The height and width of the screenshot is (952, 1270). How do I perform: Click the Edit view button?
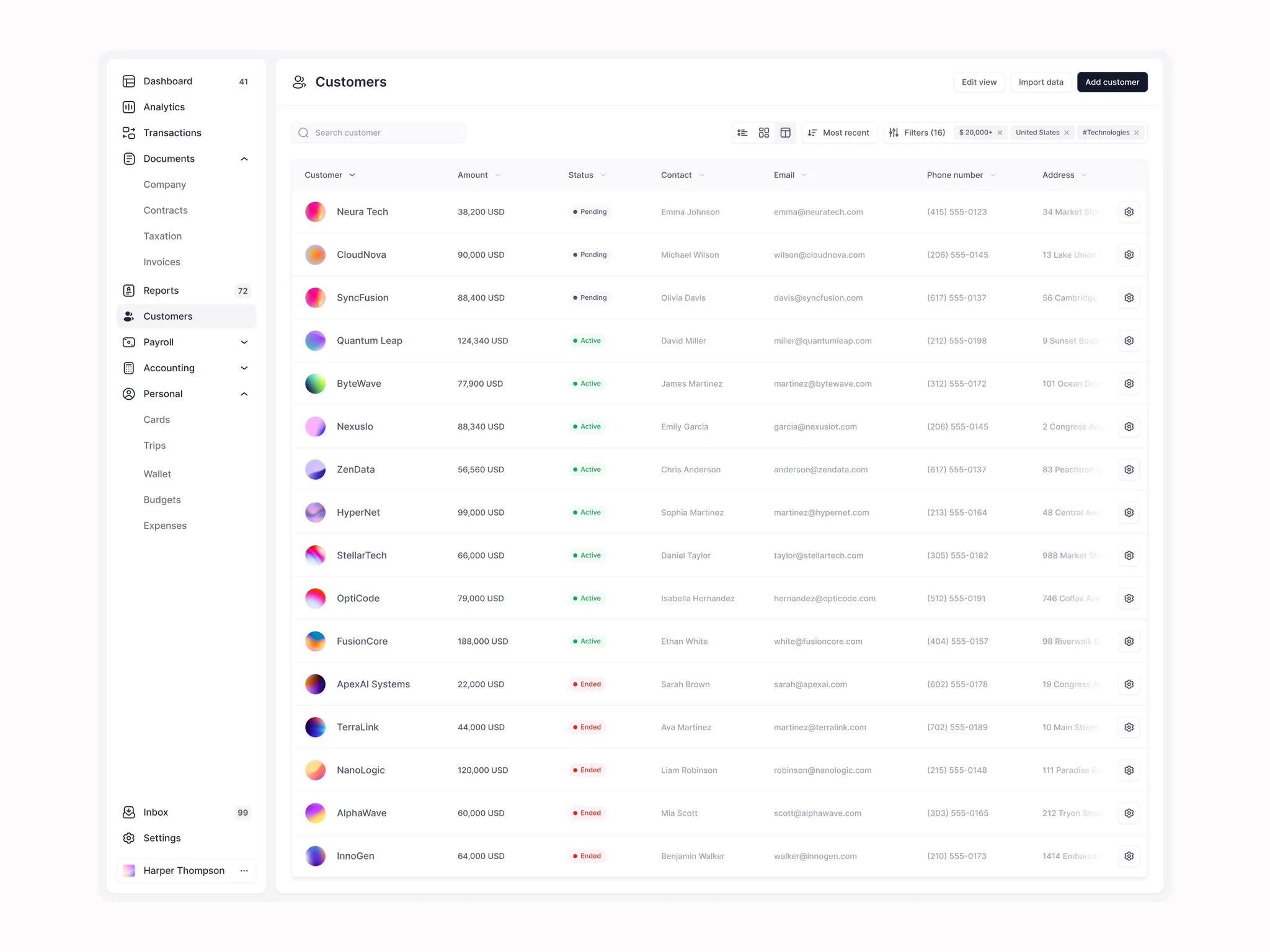tap(979, 82)
